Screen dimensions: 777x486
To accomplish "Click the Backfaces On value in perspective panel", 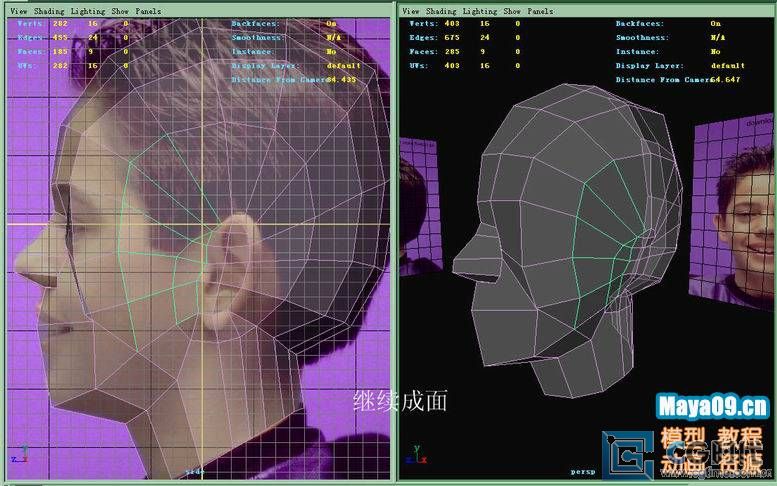I will [x=715, y=23].
